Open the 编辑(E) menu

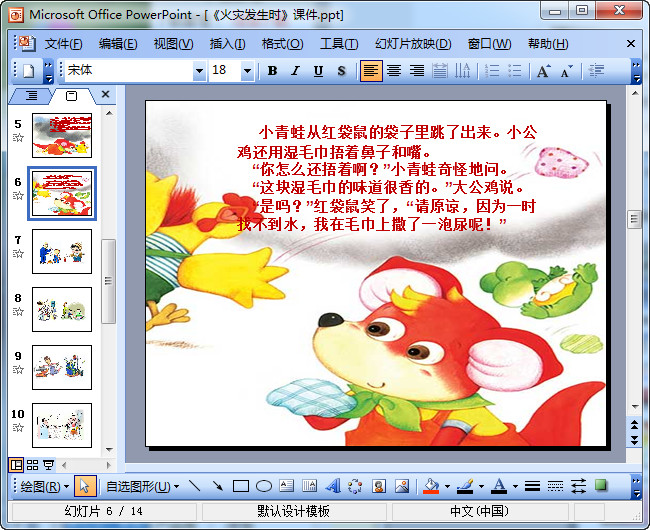[118, 44]
